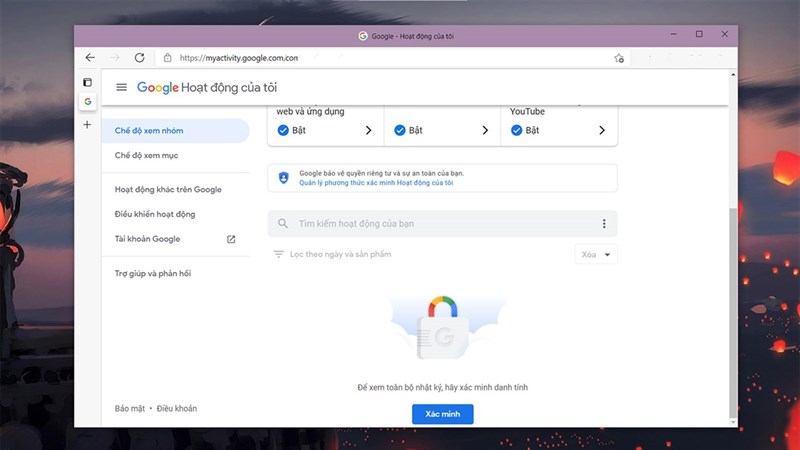Click the address bar URL
This screenshot has height=450, width=800.
coord(239,58)
